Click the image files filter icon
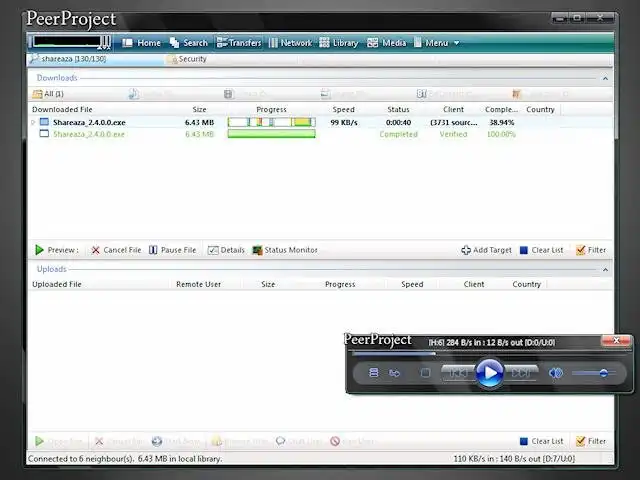Image resolution: width=640 pixels, height=480 pixels. (325, 94)
